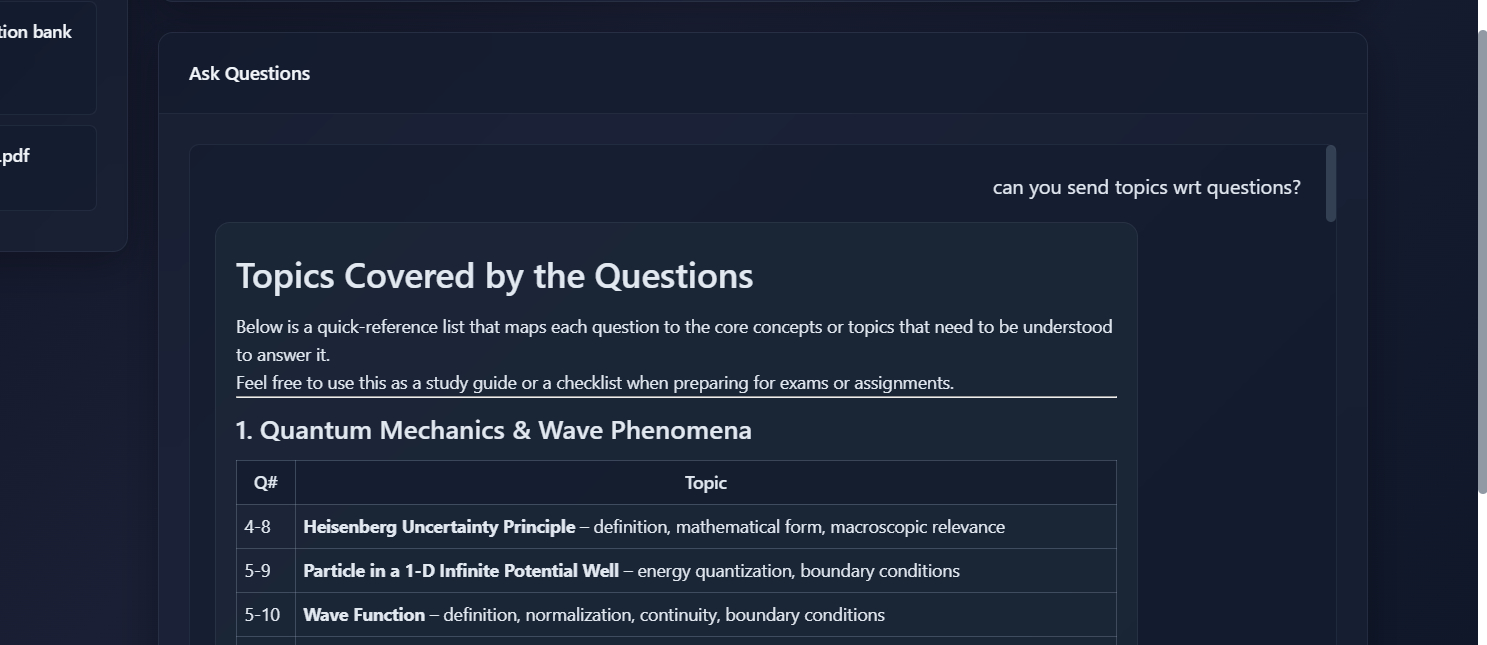Select the 4-8 question number cell

point(266,527)
